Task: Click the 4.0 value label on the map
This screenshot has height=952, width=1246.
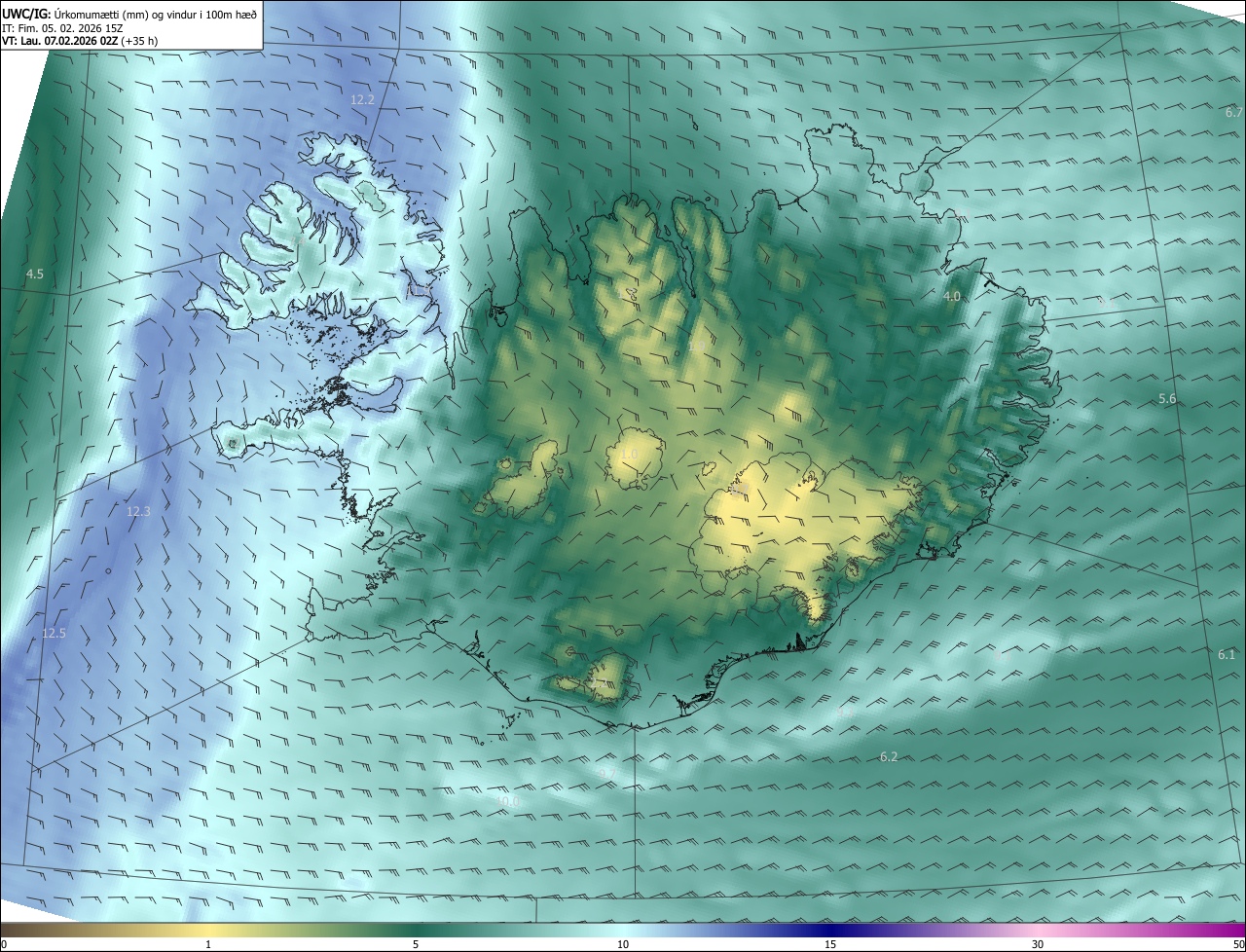Action: (x=952, y=296)
